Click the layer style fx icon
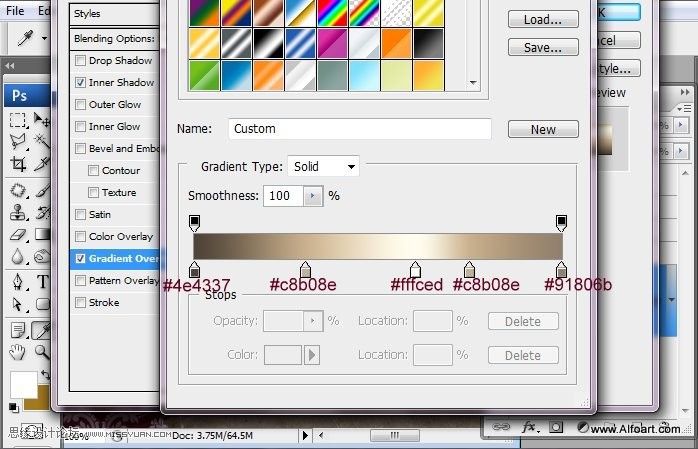Viewport: 698px width, 449px height. pos(529,427)
